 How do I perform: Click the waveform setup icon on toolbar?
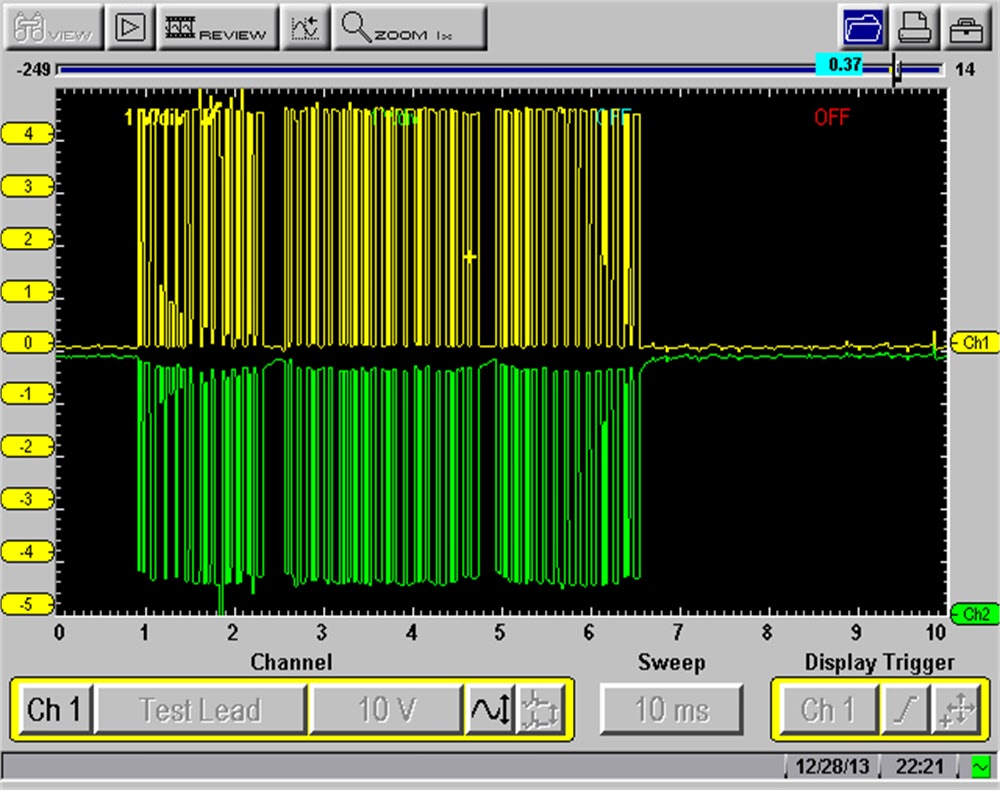click(306, 27)
